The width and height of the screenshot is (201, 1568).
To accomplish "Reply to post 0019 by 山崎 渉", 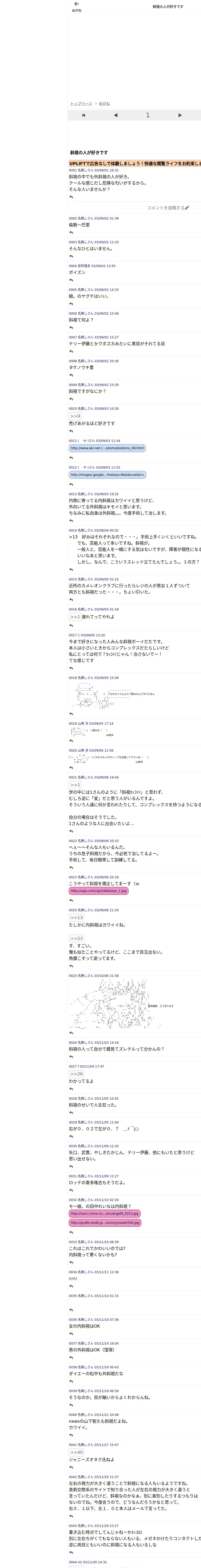I will [71, 741].
